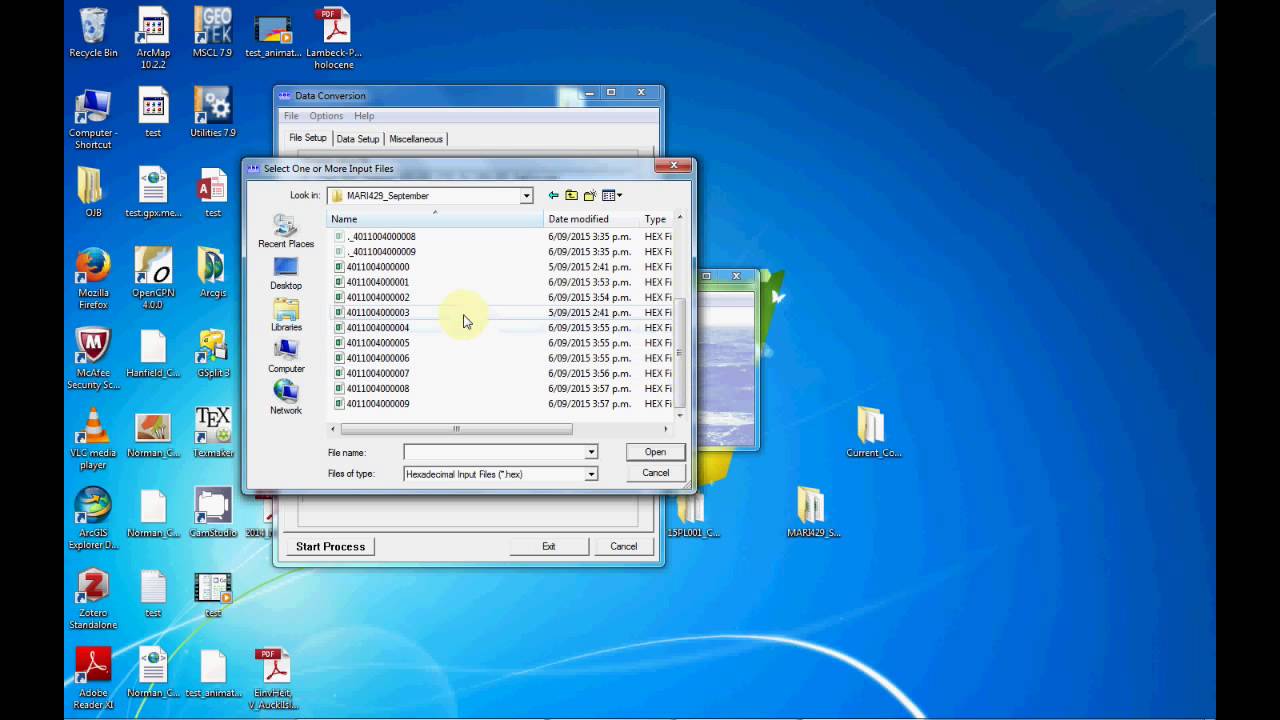Open McAfee Security desktop icon
This screenshot has width=1280, height=720.
click(x=93, y=358)
